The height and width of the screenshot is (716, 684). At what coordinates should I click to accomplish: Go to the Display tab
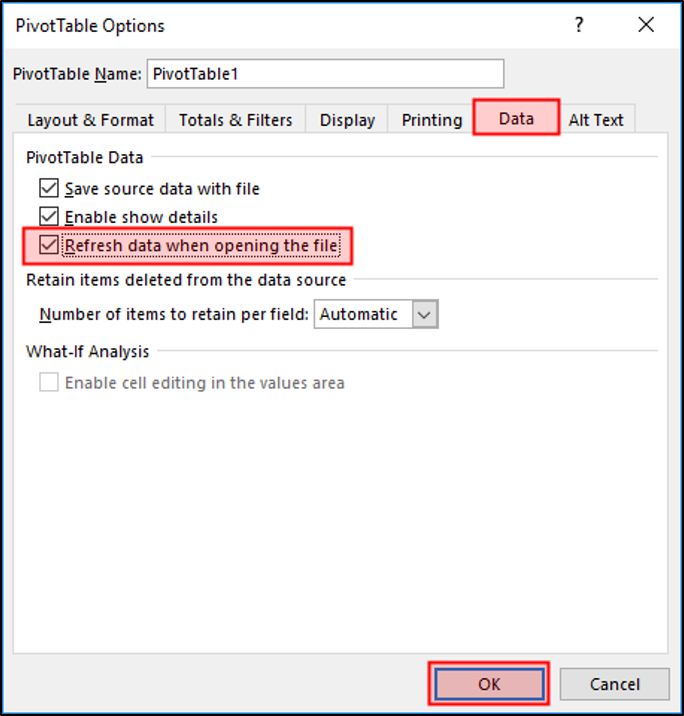coord(346,120)
